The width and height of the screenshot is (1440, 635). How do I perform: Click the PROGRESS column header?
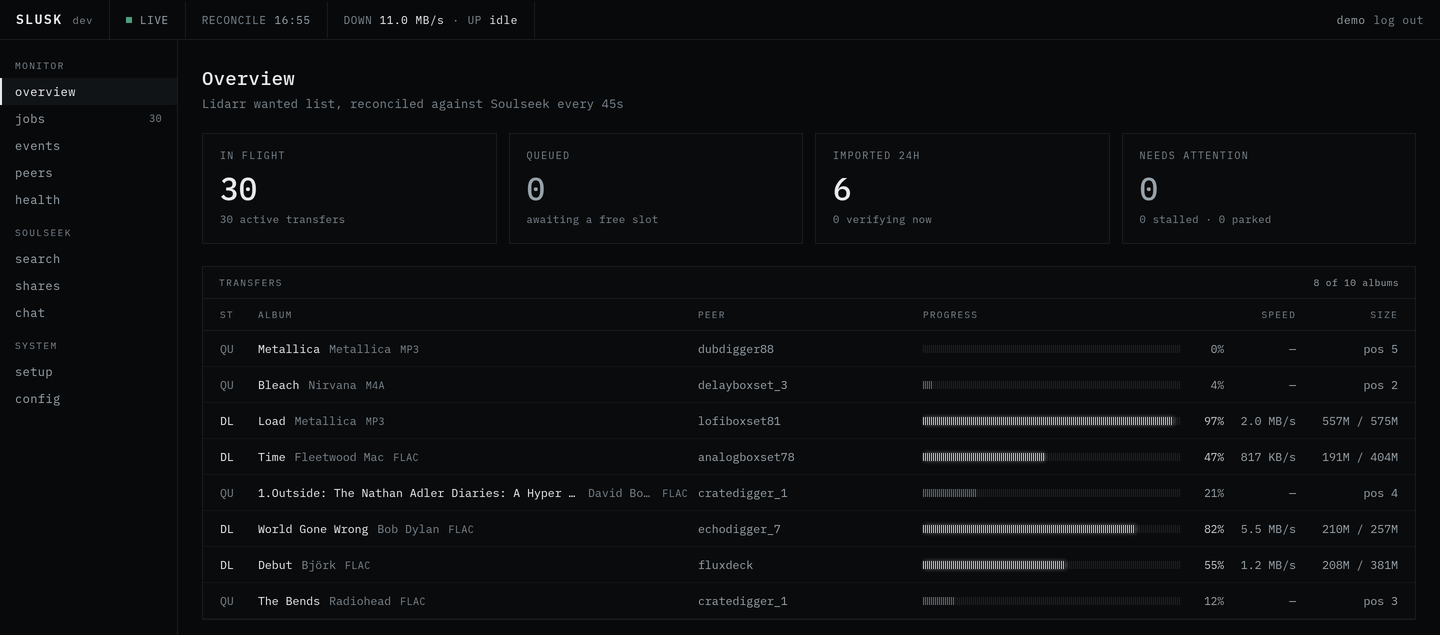click(x=950, y=315)
